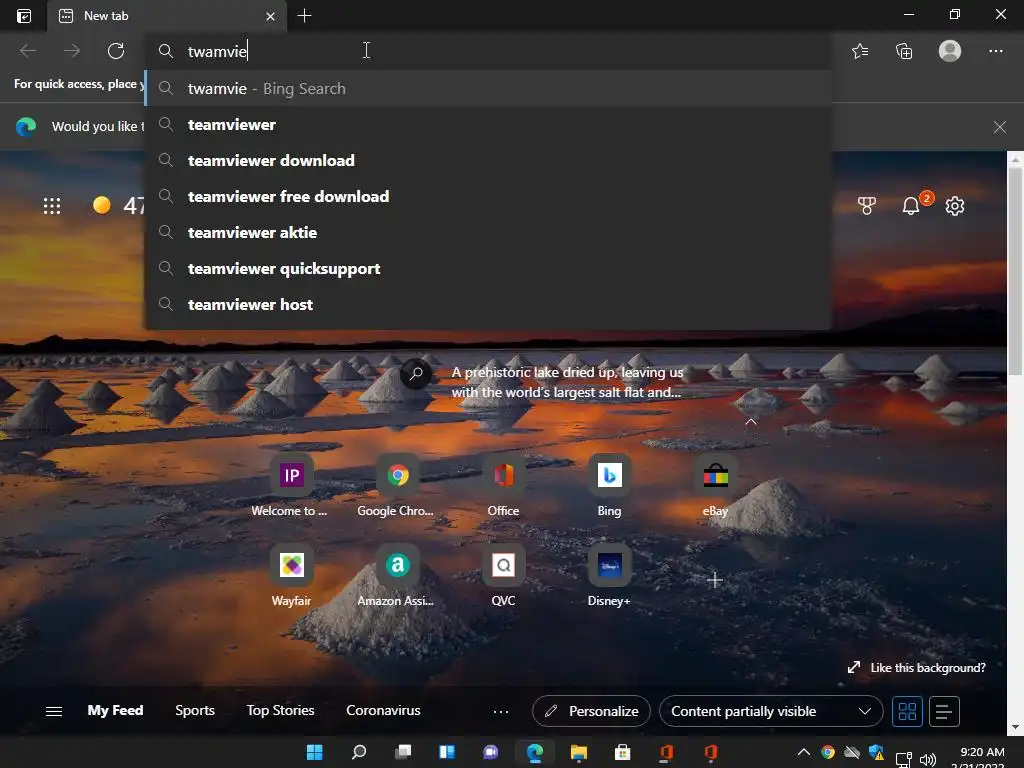Open Google Chrome quick link tile

click(x=397, y=486)
